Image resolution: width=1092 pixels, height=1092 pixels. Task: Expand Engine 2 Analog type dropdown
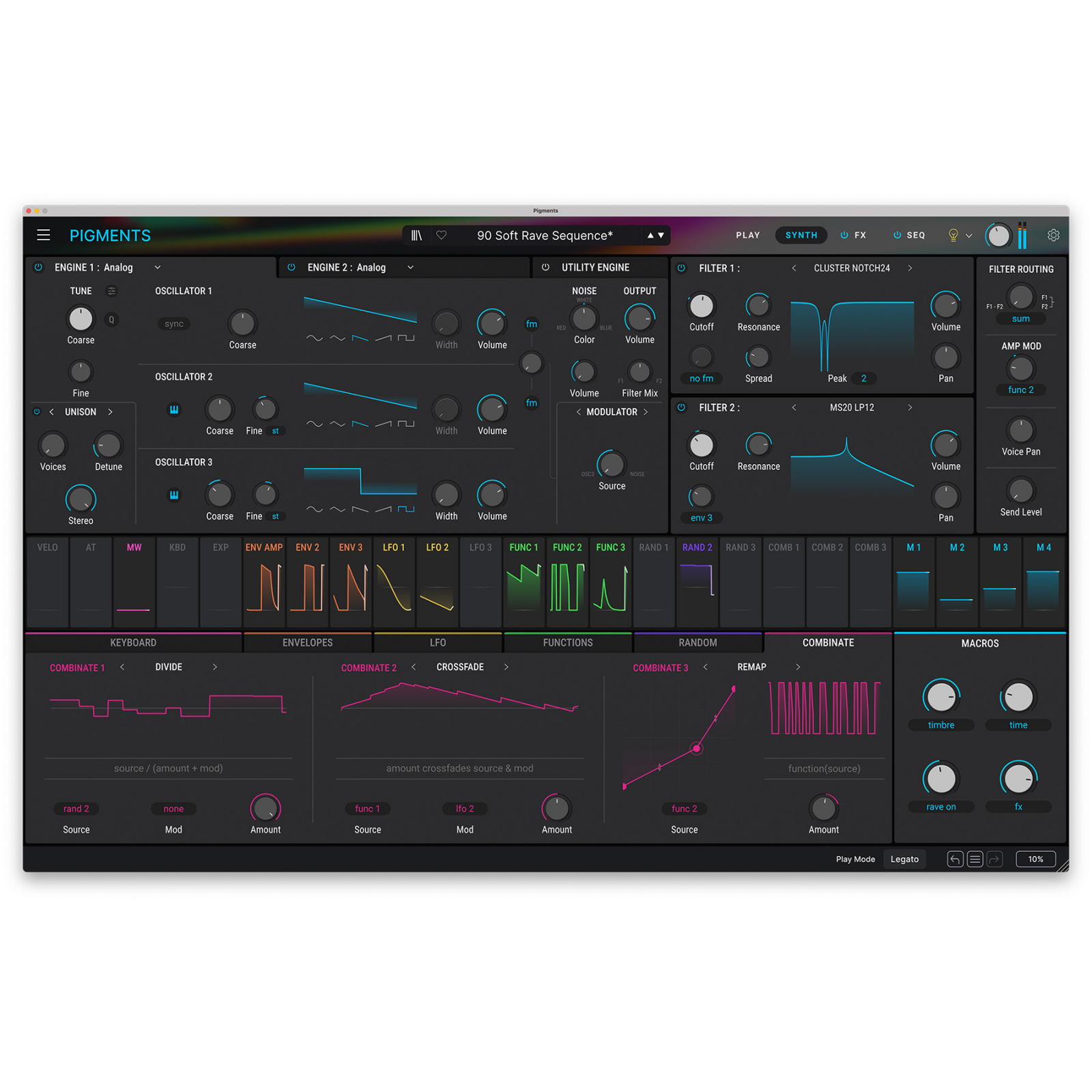pyautogui.click(x=410, y=268)
